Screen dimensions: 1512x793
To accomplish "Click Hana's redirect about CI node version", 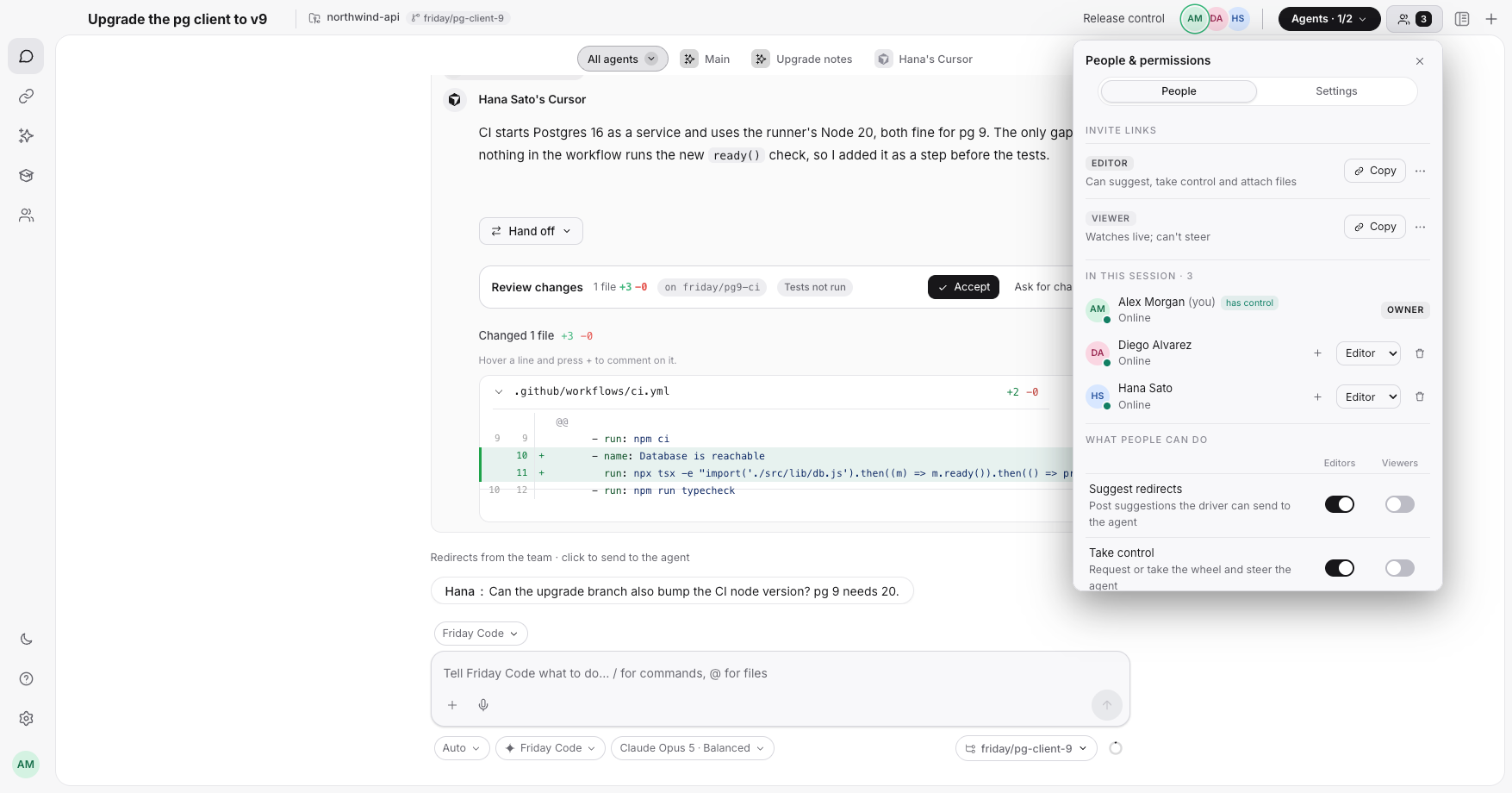I will [x=672, y=591].
